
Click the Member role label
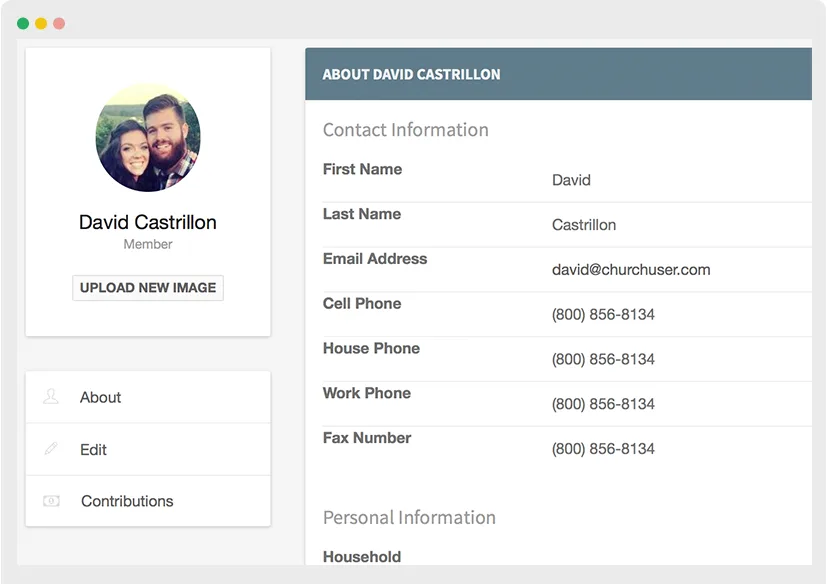pyautogui.click(x=148, y=244)
